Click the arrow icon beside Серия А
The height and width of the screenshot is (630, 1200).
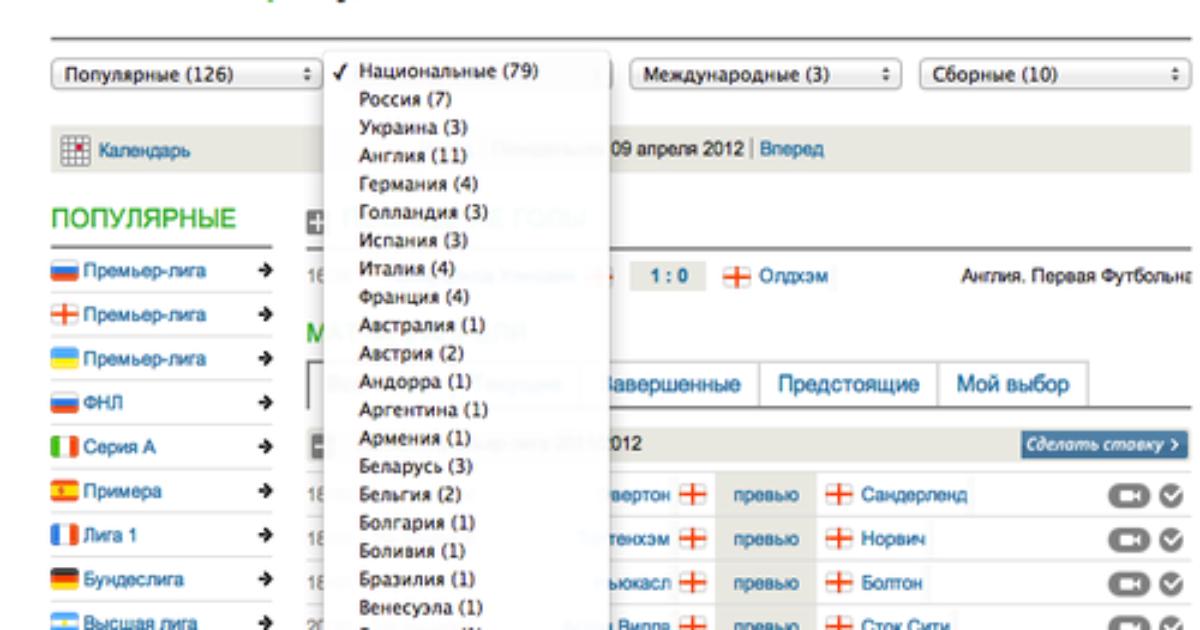click(x=264, y=447)
